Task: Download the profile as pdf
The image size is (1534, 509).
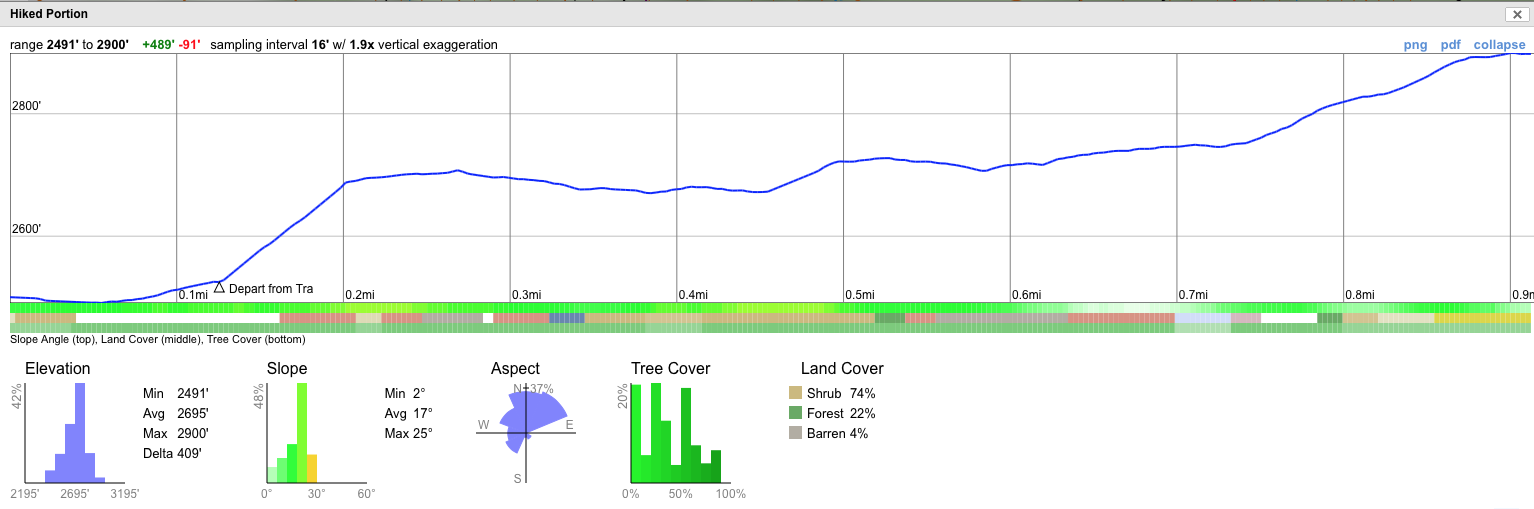Action: (1450, 45)
